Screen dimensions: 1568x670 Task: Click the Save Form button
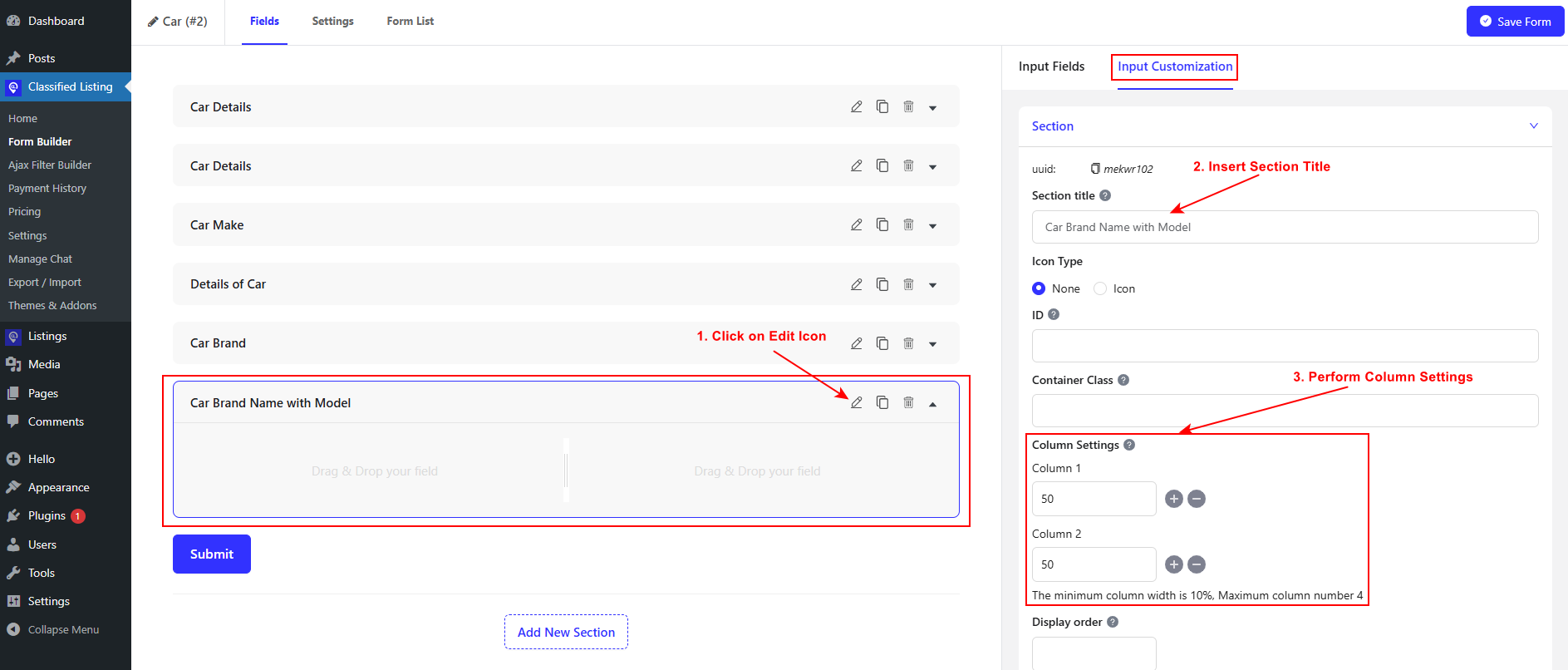click(x=1515, y=22)
